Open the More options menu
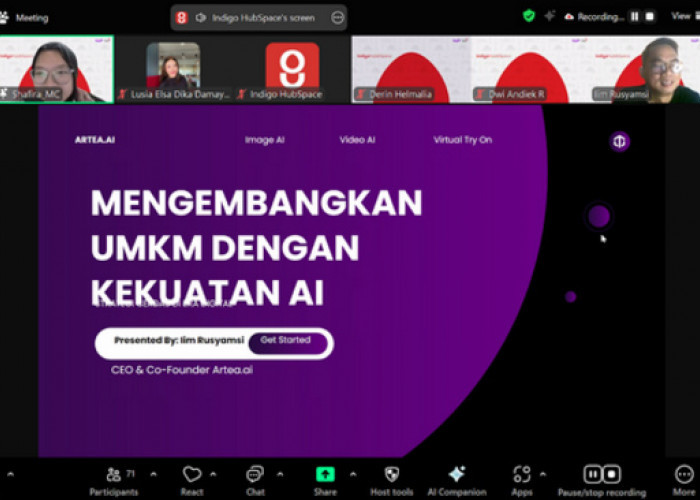700x500 pixels. 684,481
